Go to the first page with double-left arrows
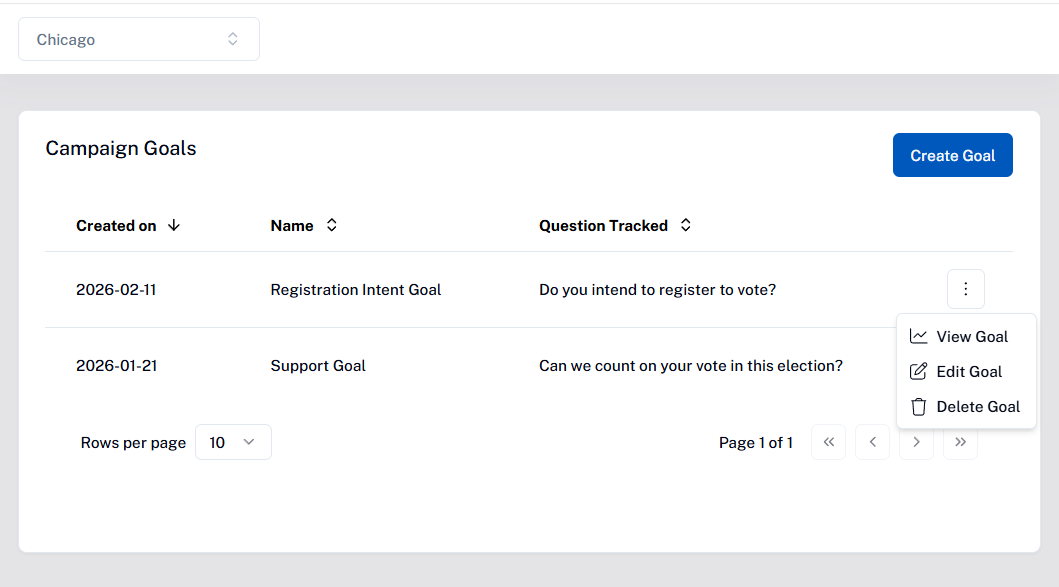The image size is (1059, 587). coord(828,442)
